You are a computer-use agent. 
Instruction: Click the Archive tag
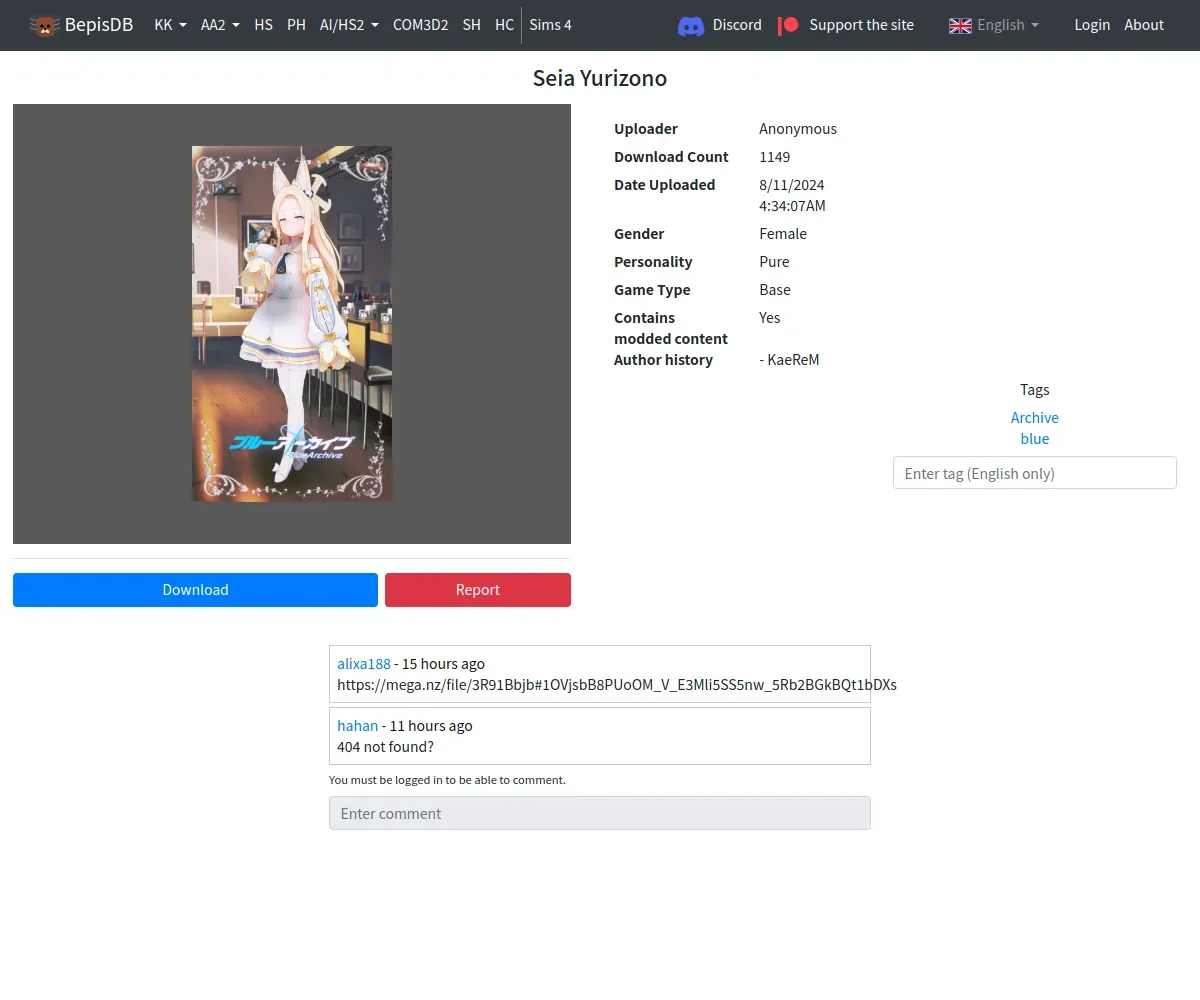click(1034, 418)
